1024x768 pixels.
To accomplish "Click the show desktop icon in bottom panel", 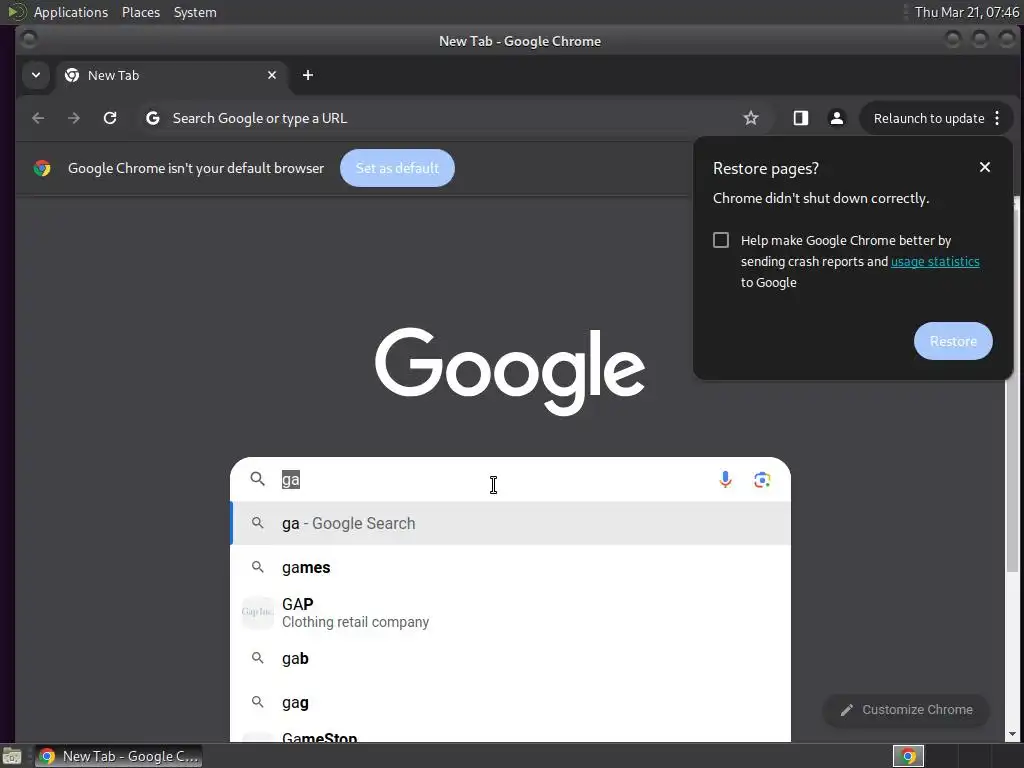I will [x=12, y=756].
